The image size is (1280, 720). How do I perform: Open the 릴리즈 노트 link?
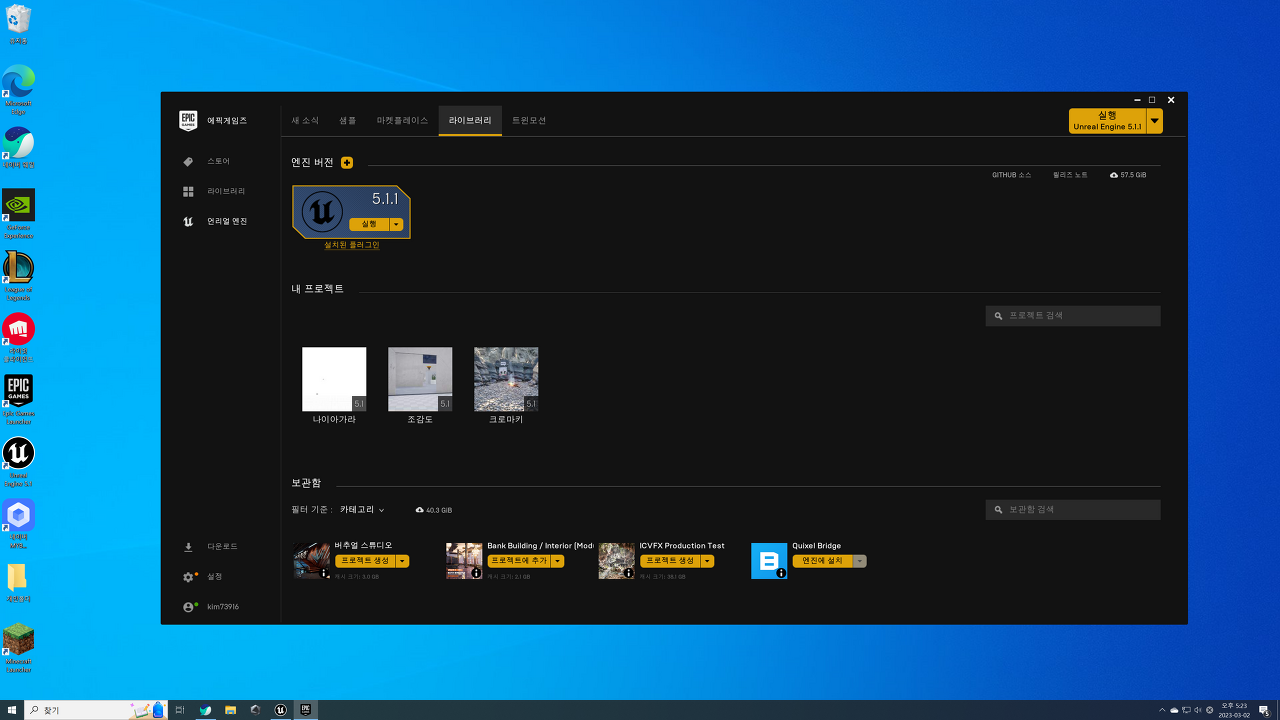[1070, 175]
